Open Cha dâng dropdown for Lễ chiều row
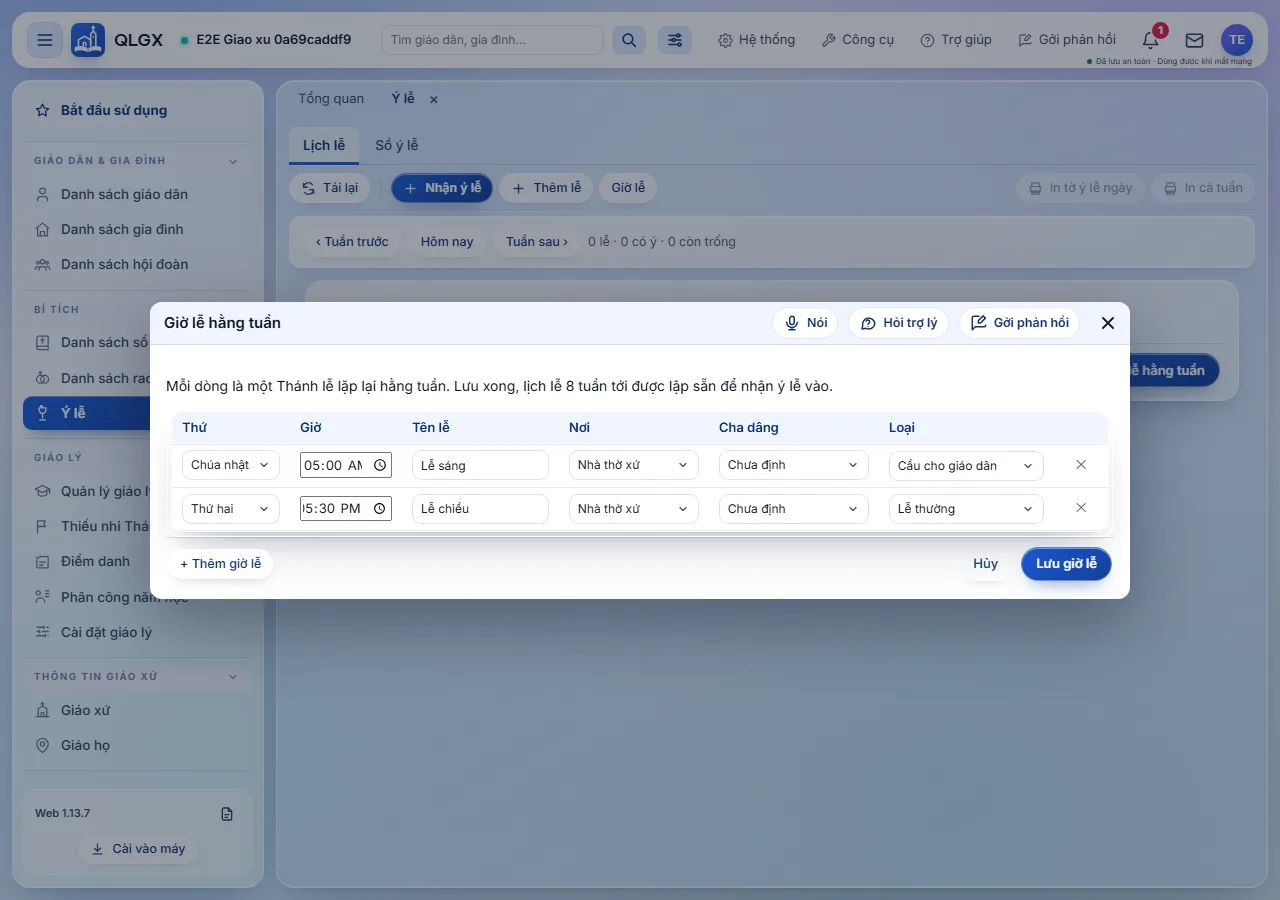 pyautogui.click(x=794, y=508)
